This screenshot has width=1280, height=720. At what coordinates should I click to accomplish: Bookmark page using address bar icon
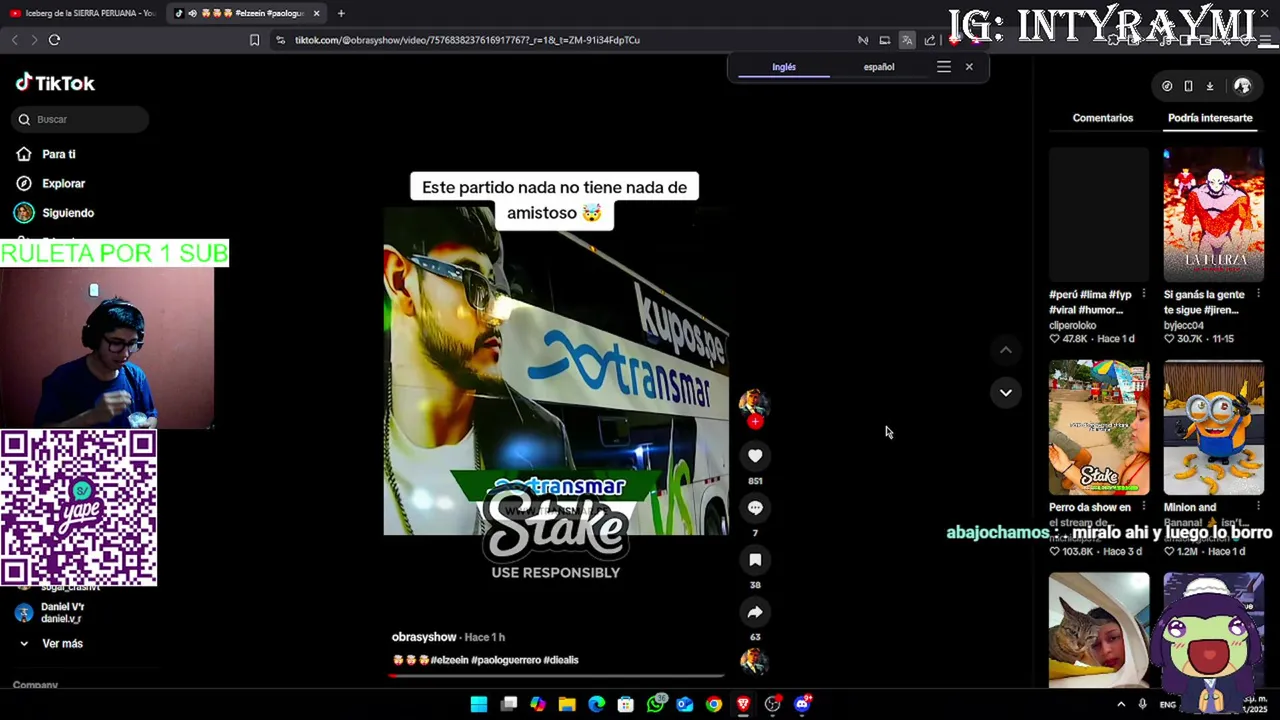tap(254, 40)
